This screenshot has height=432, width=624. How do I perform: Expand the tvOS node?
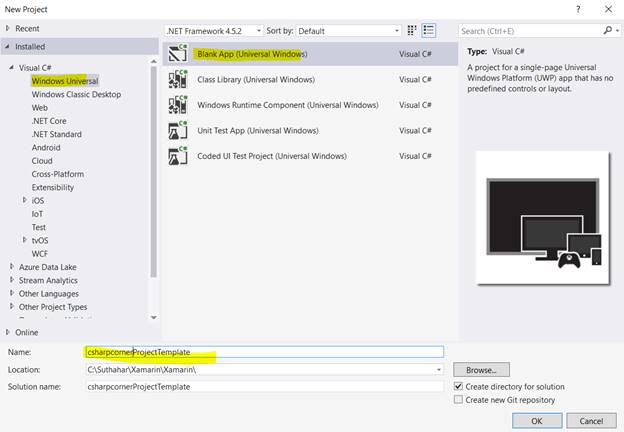25,240
